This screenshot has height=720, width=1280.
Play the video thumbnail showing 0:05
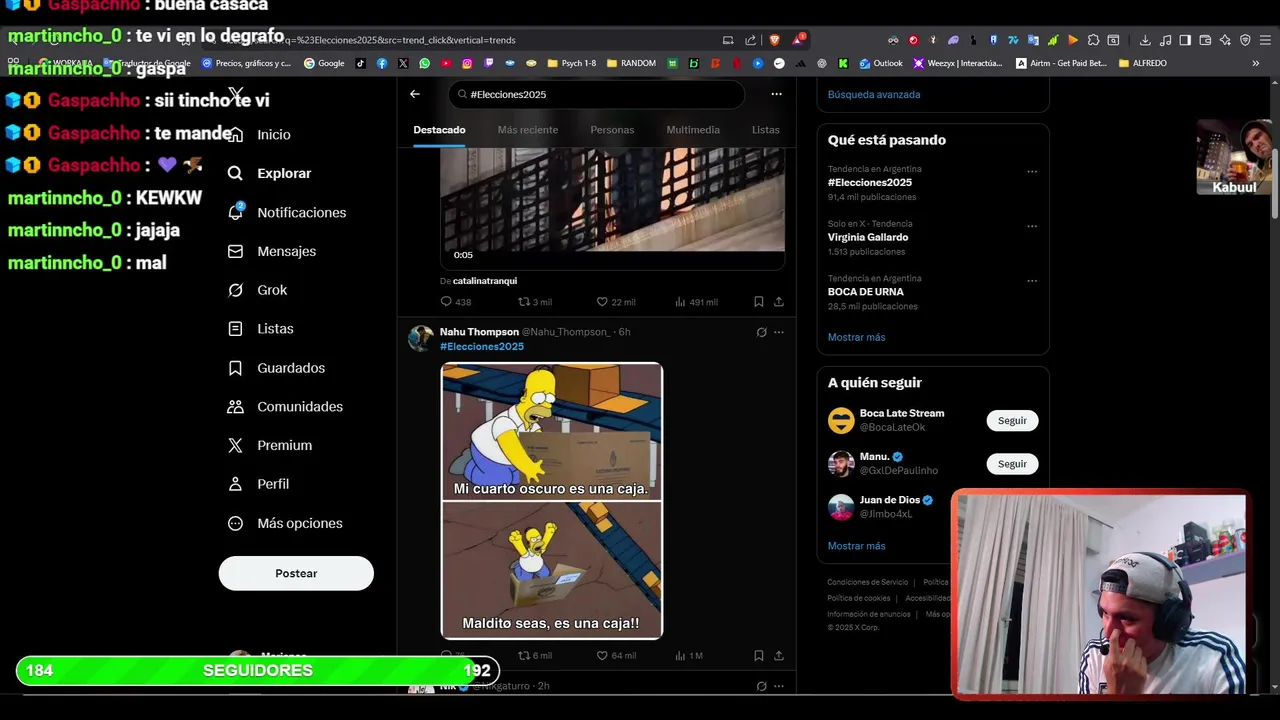tap(612, 209)
